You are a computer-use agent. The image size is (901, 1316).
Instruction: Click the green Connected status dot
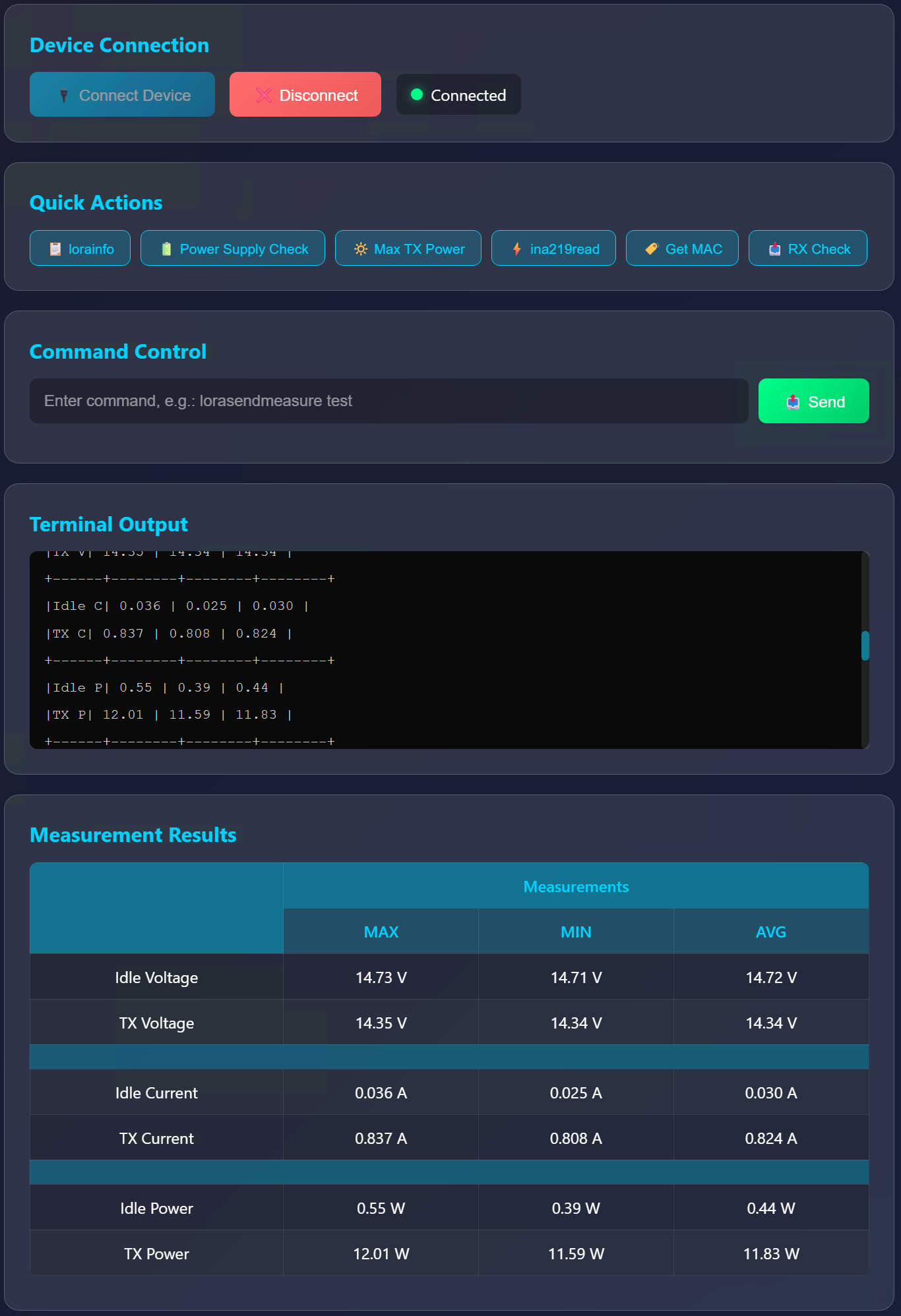[417, 94]
